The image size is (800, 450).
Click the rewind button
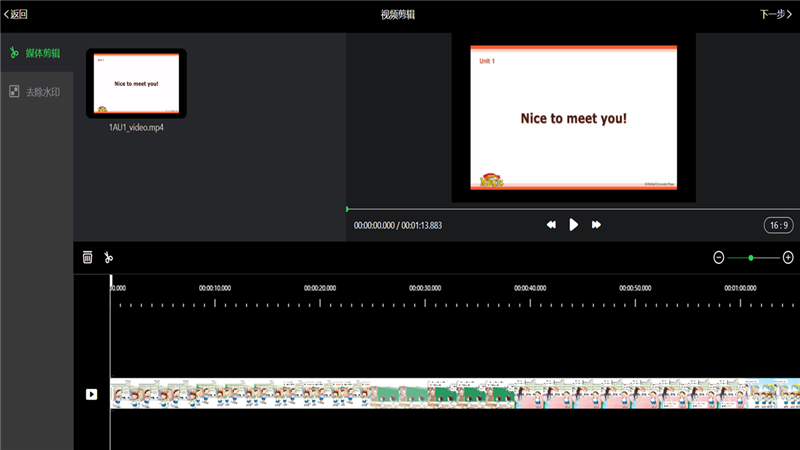click(x=551, y=225)
